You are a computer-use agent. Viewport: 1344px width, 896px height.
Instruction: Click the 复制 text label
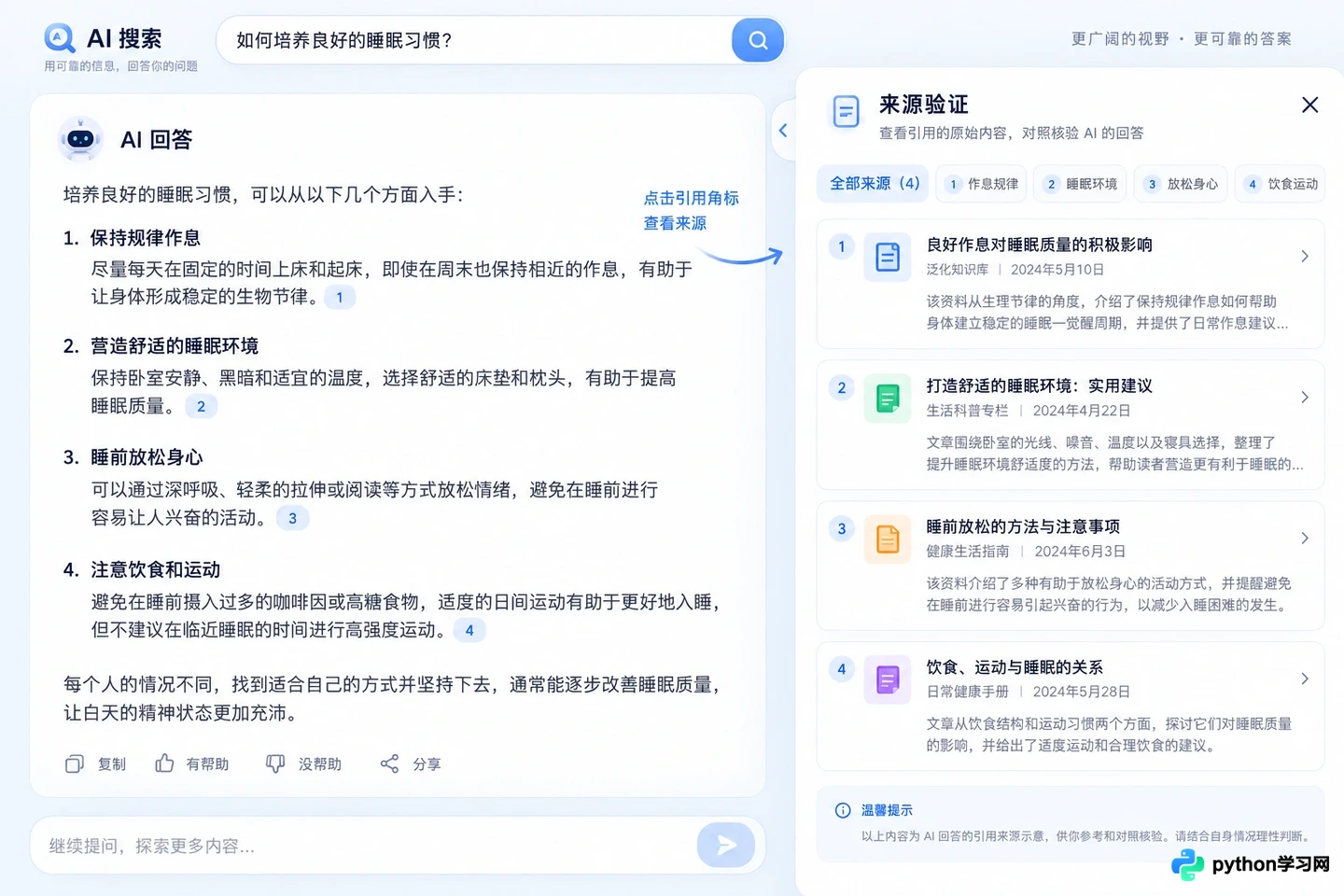pos(112,763)
